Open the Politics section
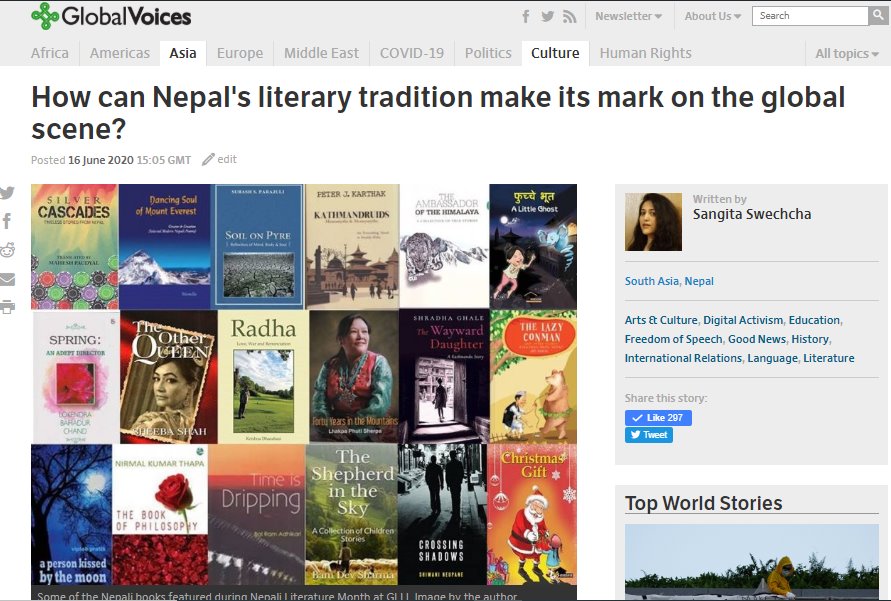 tap(488, 53)
